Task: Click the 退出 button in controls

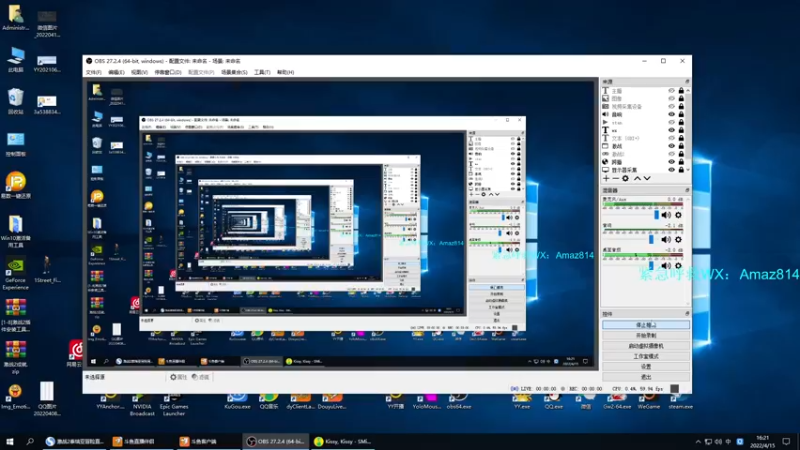Action: (x=646, y=377)
